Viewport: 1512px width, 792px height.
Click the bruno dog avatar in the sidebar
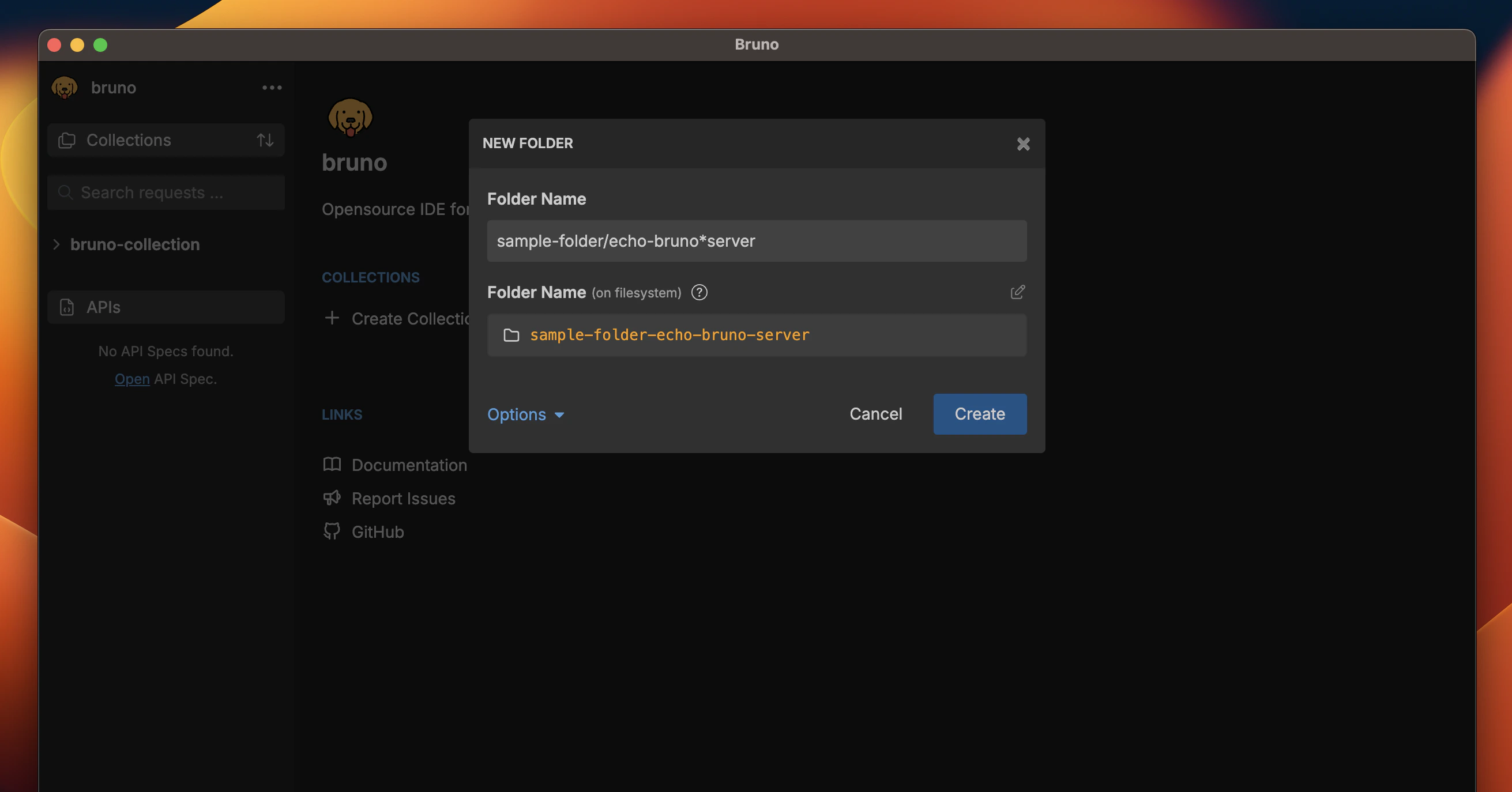coord(65,88)
